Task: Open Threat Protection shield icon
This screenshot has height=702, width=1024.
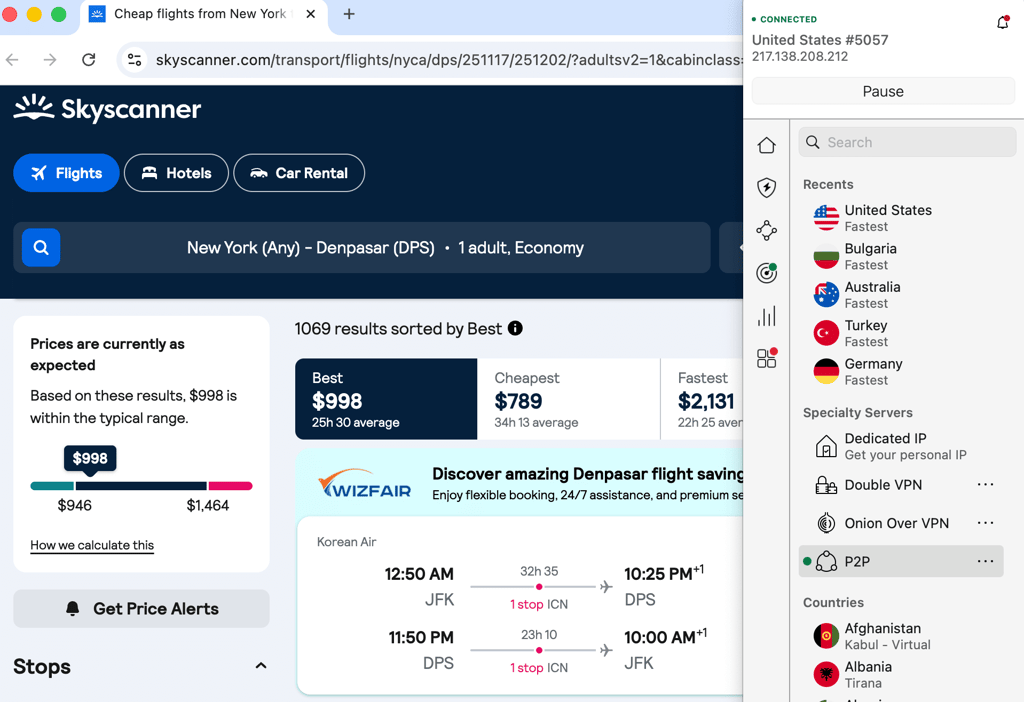Action: [x=767, y=187]
